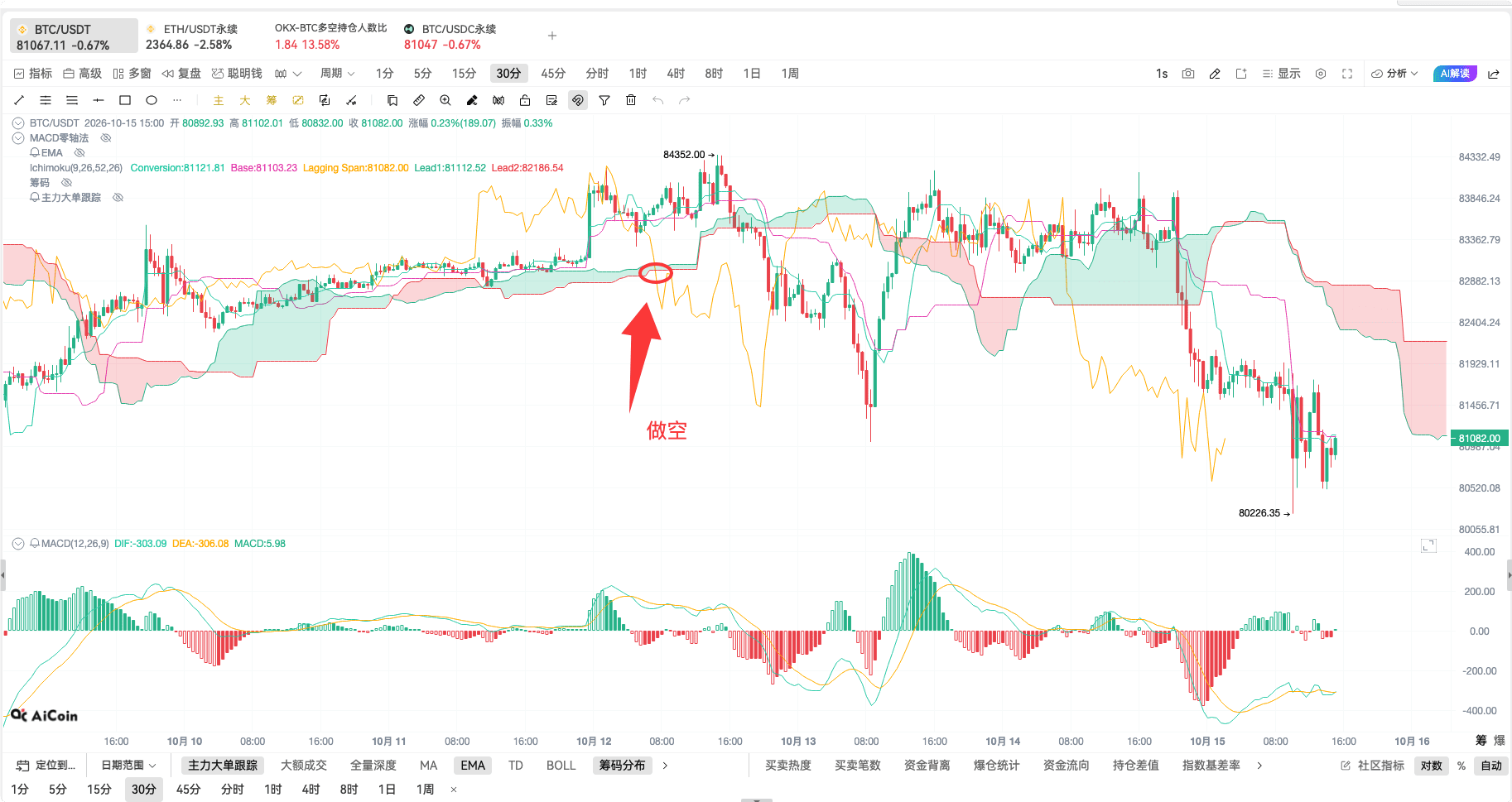Screen dimensions: 1512x802
Task: Click the AI解读 button
Action: [1455, 74]
